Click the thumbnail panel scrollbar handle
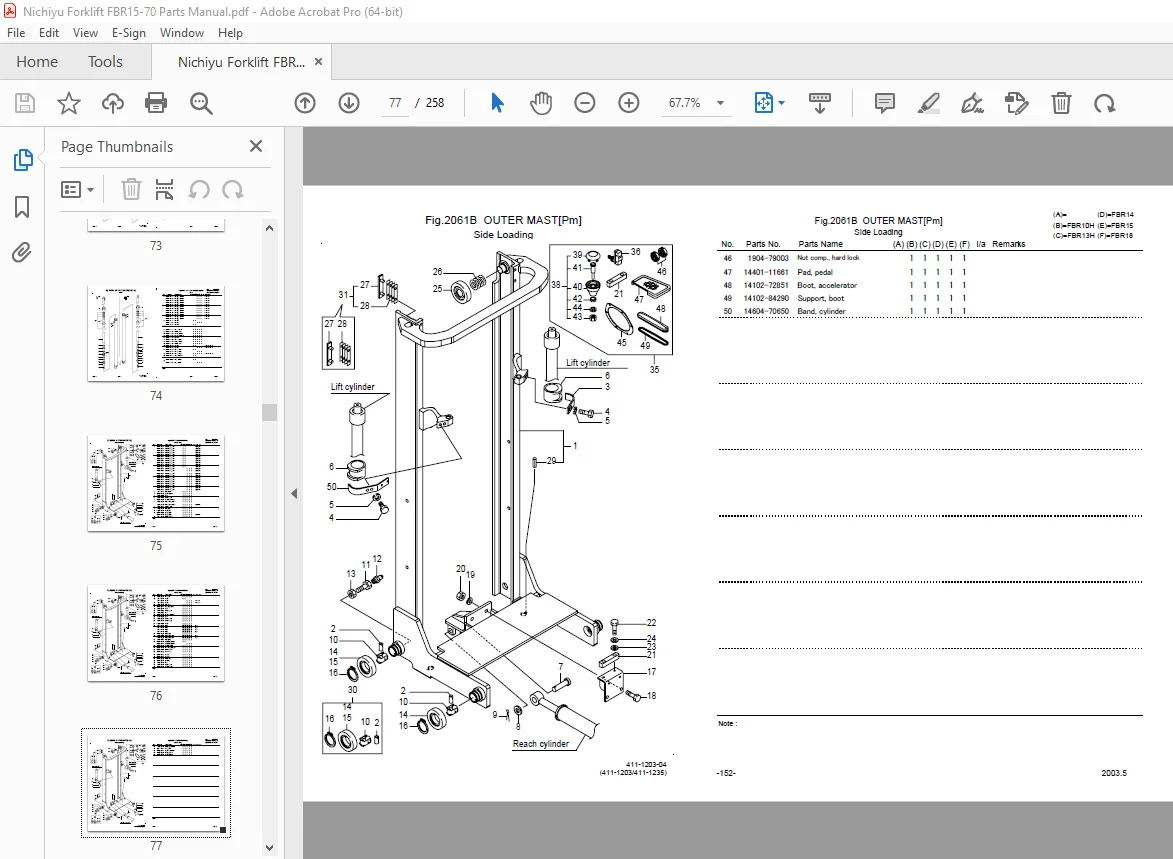This screenshot has height=859, width=1173. pyautogui.click(x=269, y=412)
